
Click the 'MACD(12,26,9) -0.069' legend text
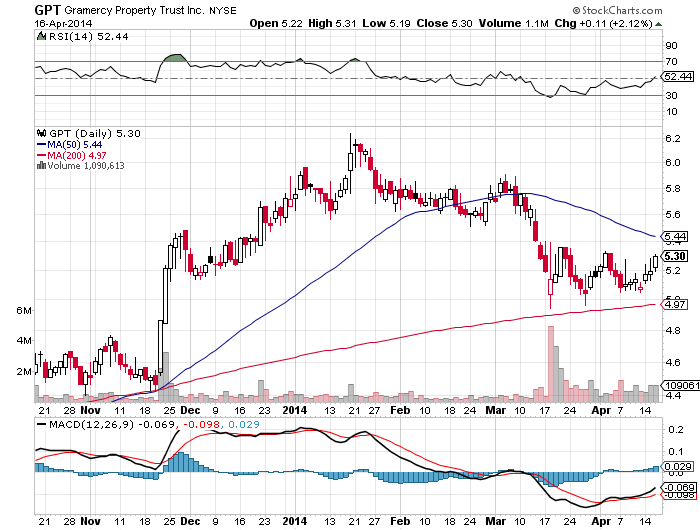[112, 424]
